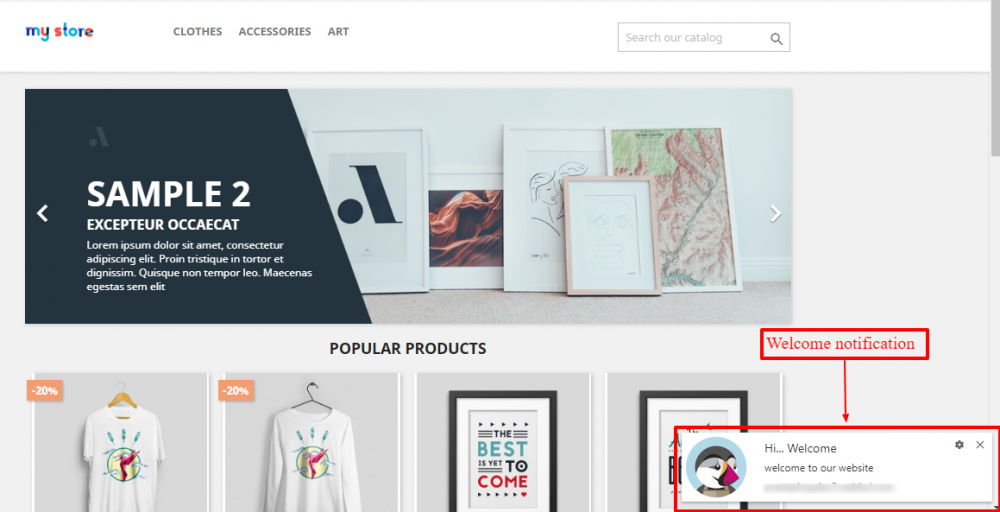Click the Hi... Welcome notification title
Image resolution: width=1000 pixels, height=512 pixels.
(800, 448)
